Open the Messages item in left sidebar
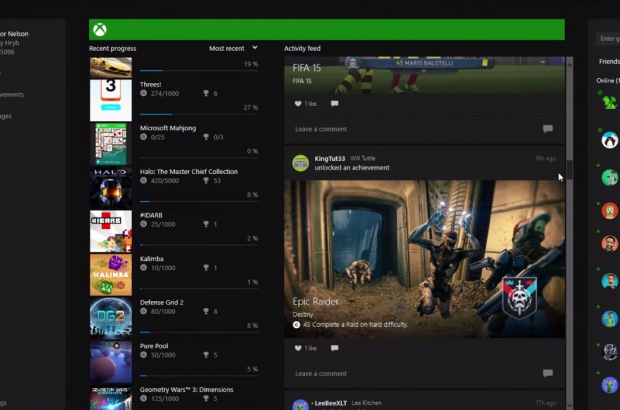Viewport: 620px width, 410px height. click(6, 116)
